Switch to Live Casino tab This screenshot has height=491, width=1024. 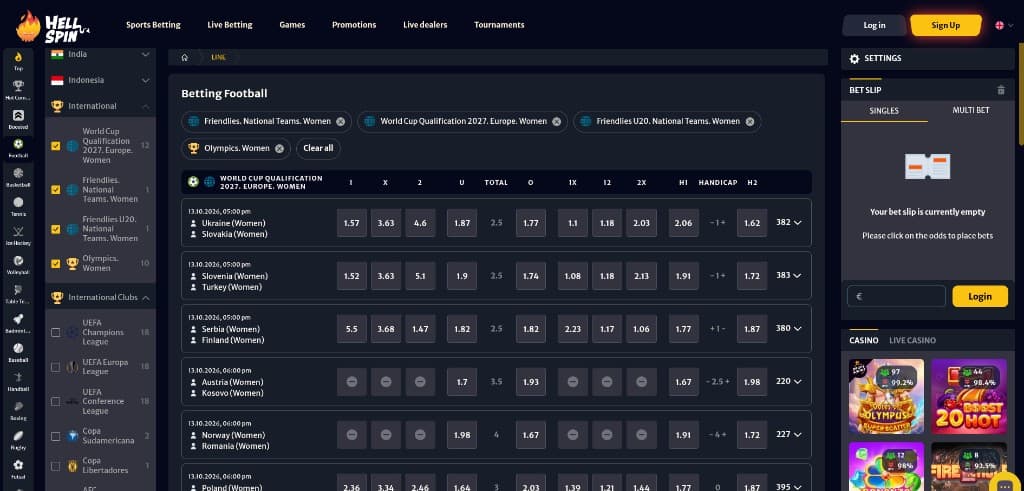pos(912,340)
